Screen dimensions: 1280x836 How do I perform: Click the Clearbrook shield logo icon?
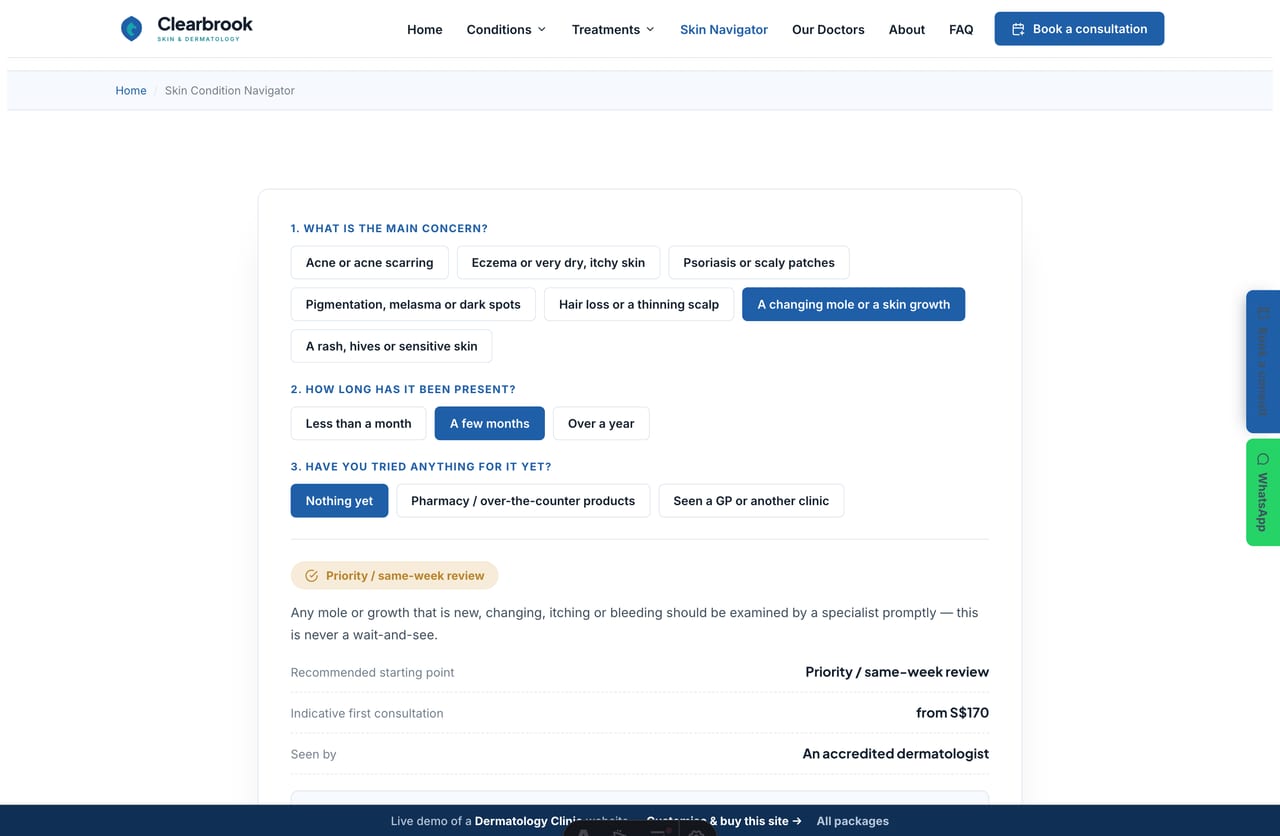[131, 29]
